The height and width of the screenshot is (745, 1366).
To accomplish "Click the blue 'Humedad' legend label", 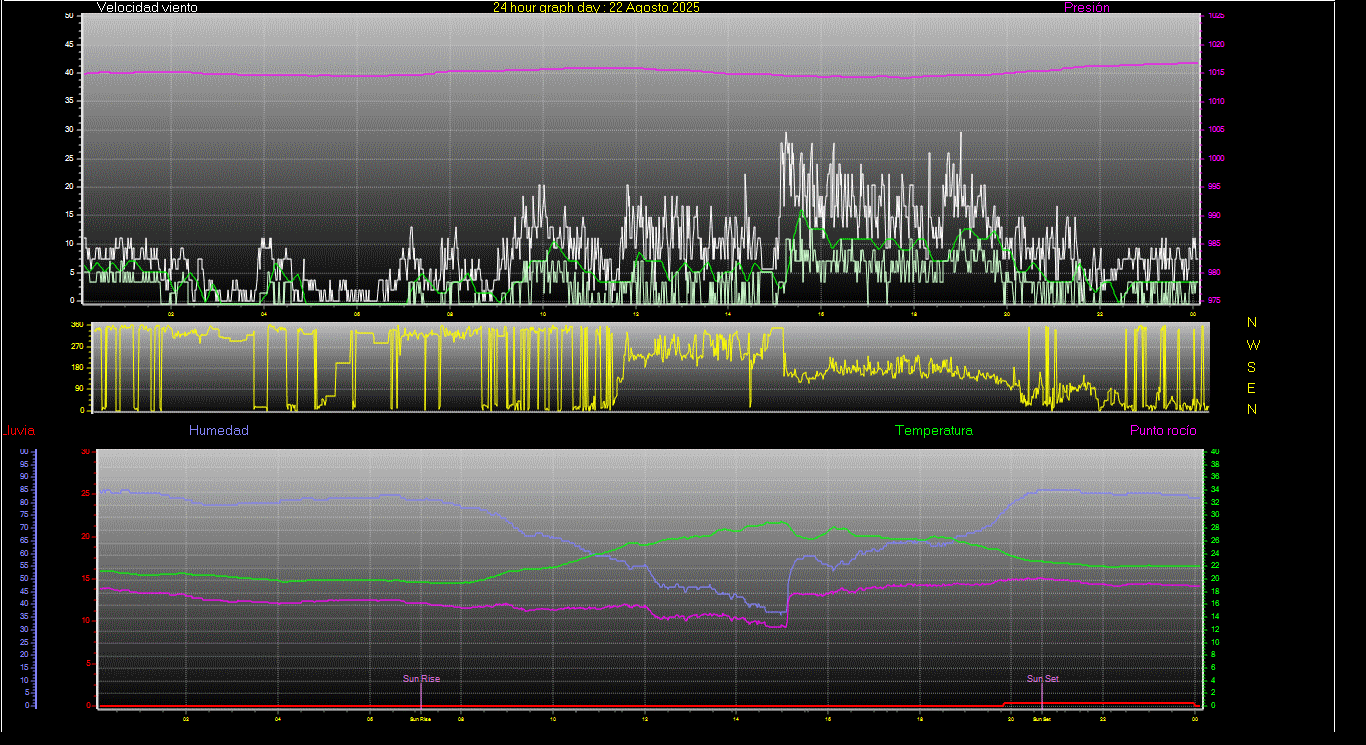I will click(218, 430).
